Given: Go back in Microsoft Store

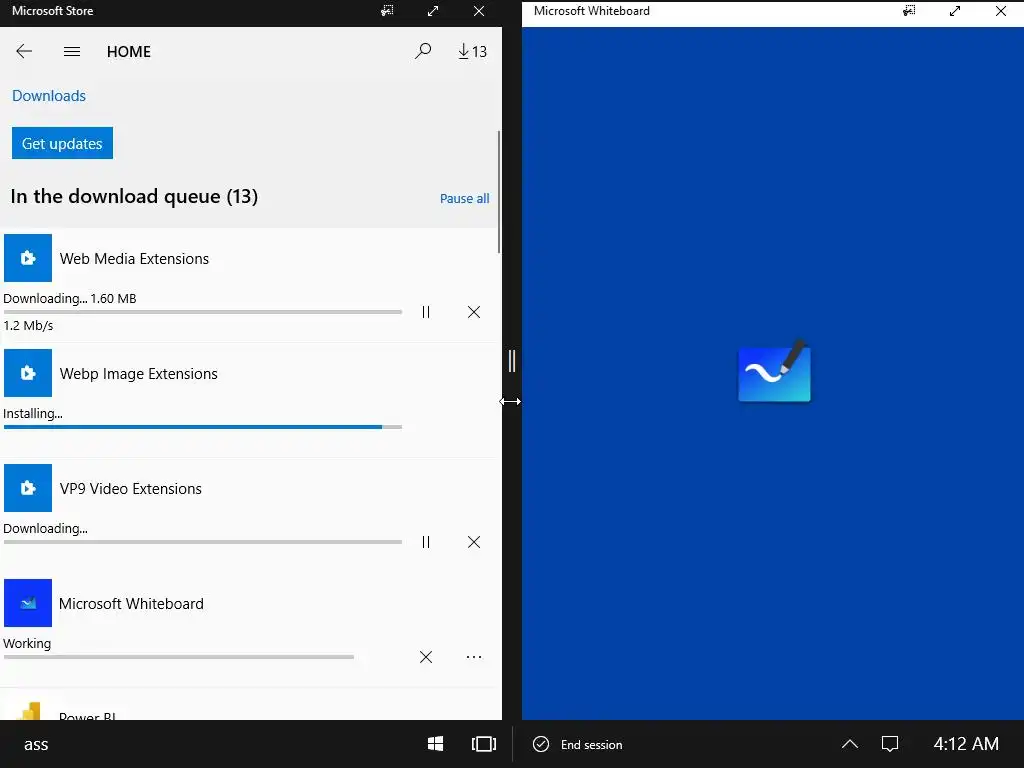Looking at the screenshot, I should pyautogui.click(x=24, y=52).
